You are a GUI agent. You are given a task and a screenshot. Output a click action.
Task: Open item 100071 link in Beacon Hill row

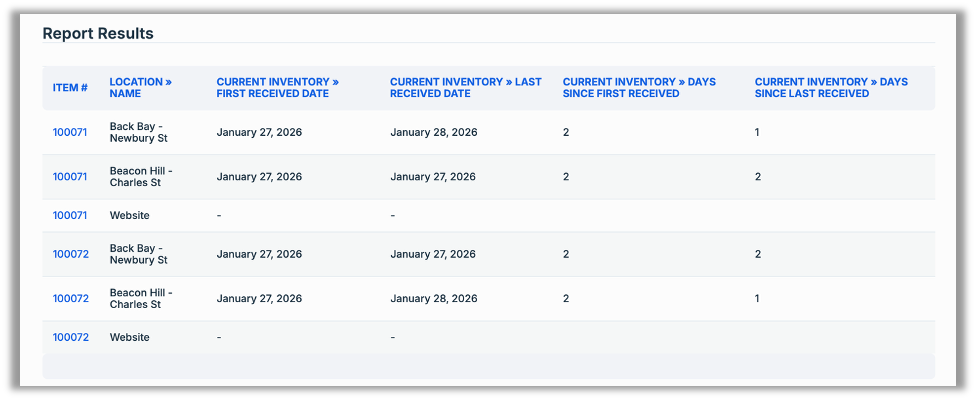pos(70,177)
